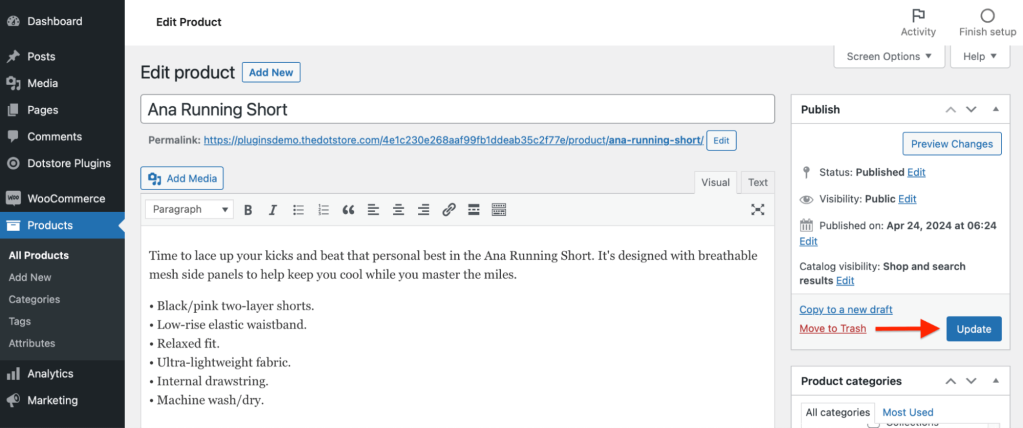Switch to the Text editor tab
The width and height of the screenshot is (1023, 428).
(x=758, y=182)
